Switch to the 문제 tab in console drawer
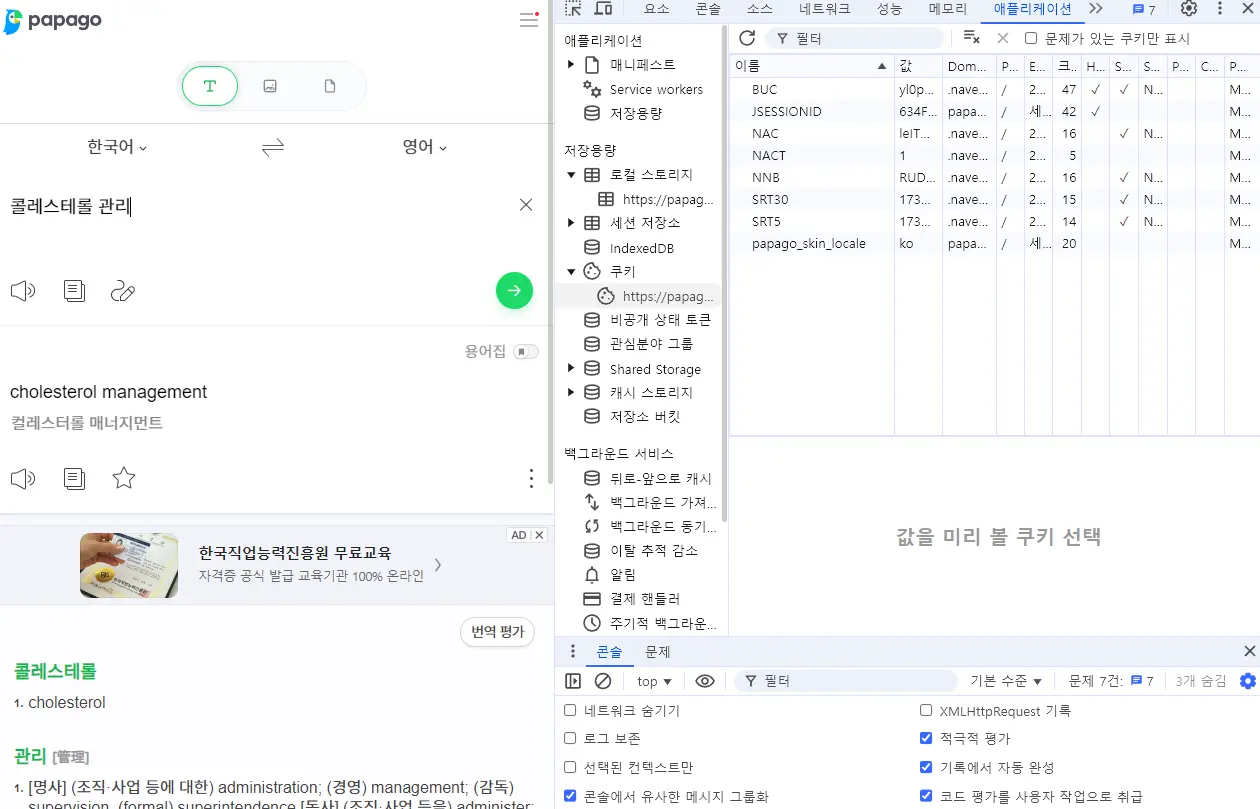Image resolution: width=1260 pixels, height=809 pixels. tap(658, 651)
